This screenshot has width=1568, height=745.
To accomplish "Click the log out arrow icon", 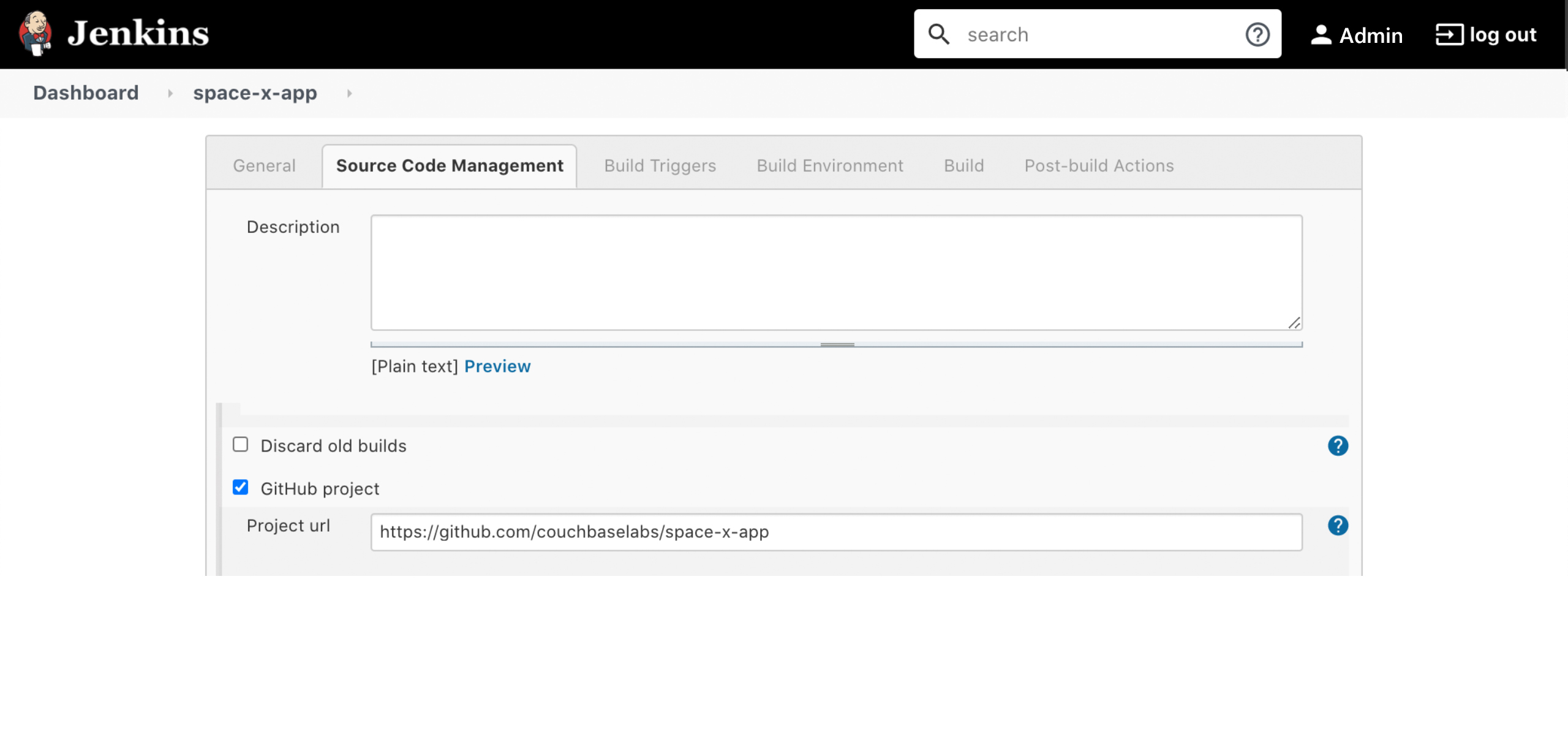I will point(1449,34).
